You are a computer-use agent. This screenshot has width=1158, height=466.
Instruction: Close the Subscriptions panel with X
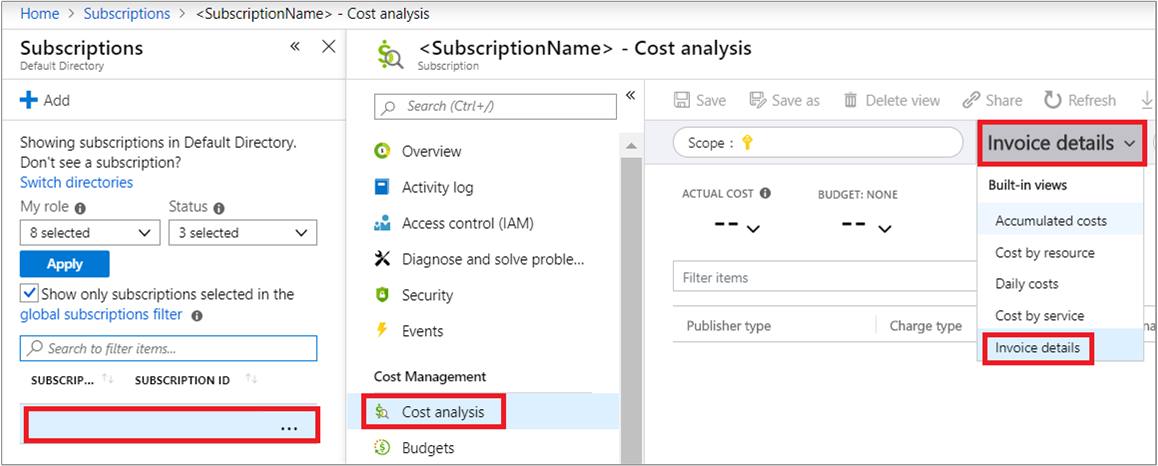point(328,47)
